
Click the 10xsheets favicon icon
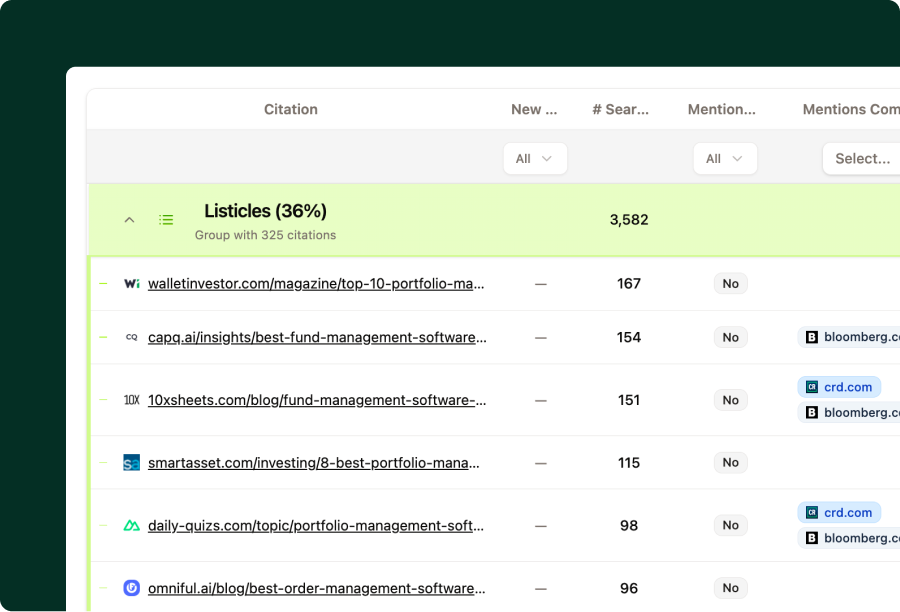[131, 400]
